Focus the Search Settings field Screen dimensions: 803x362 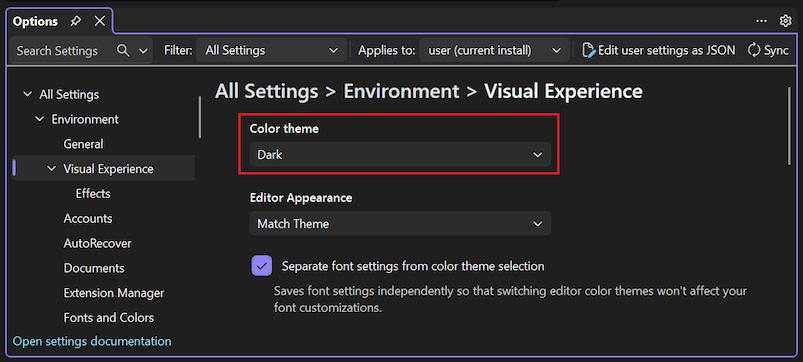(81, 50)
